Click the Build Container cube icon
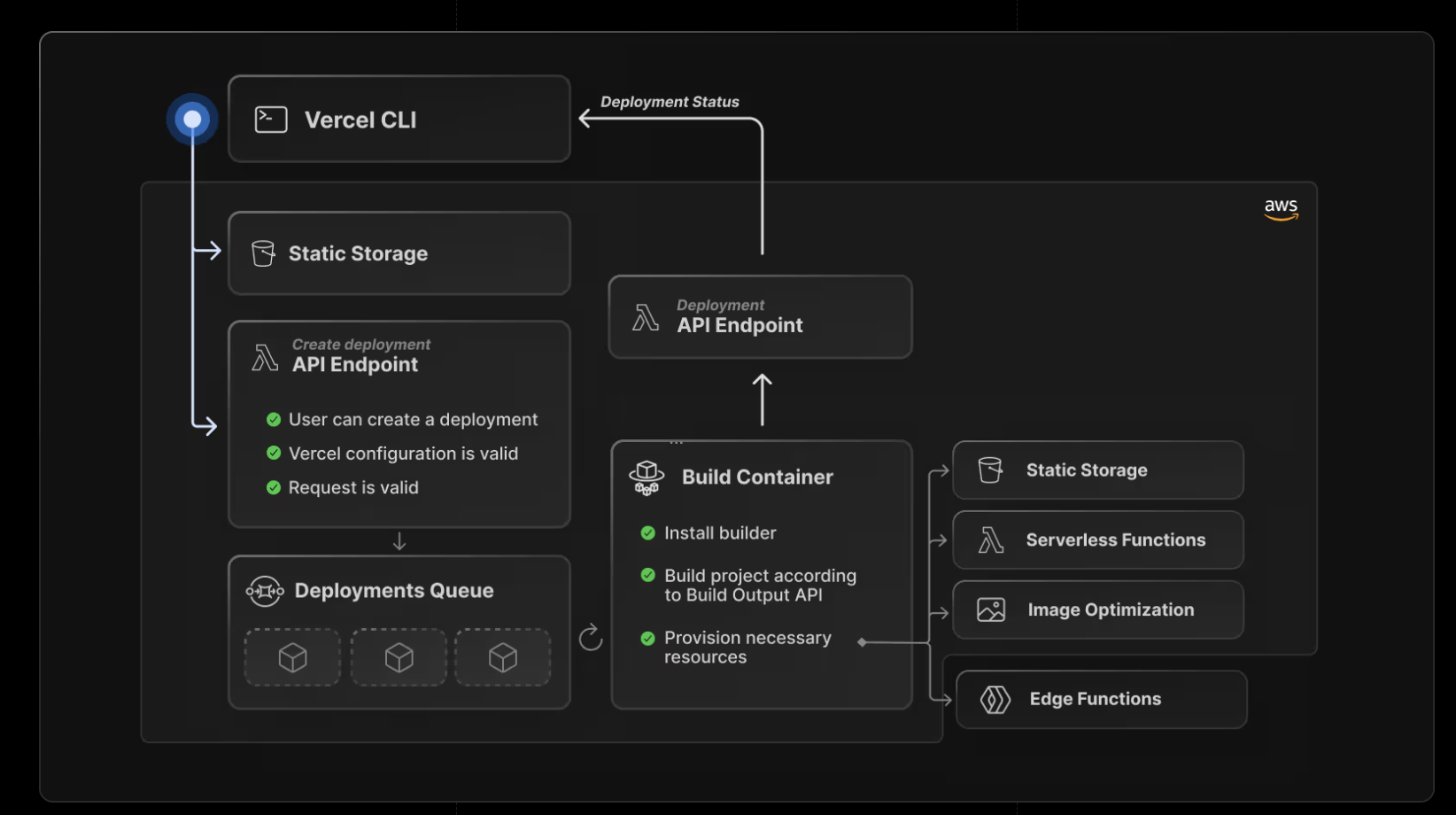 click(647, 477)
